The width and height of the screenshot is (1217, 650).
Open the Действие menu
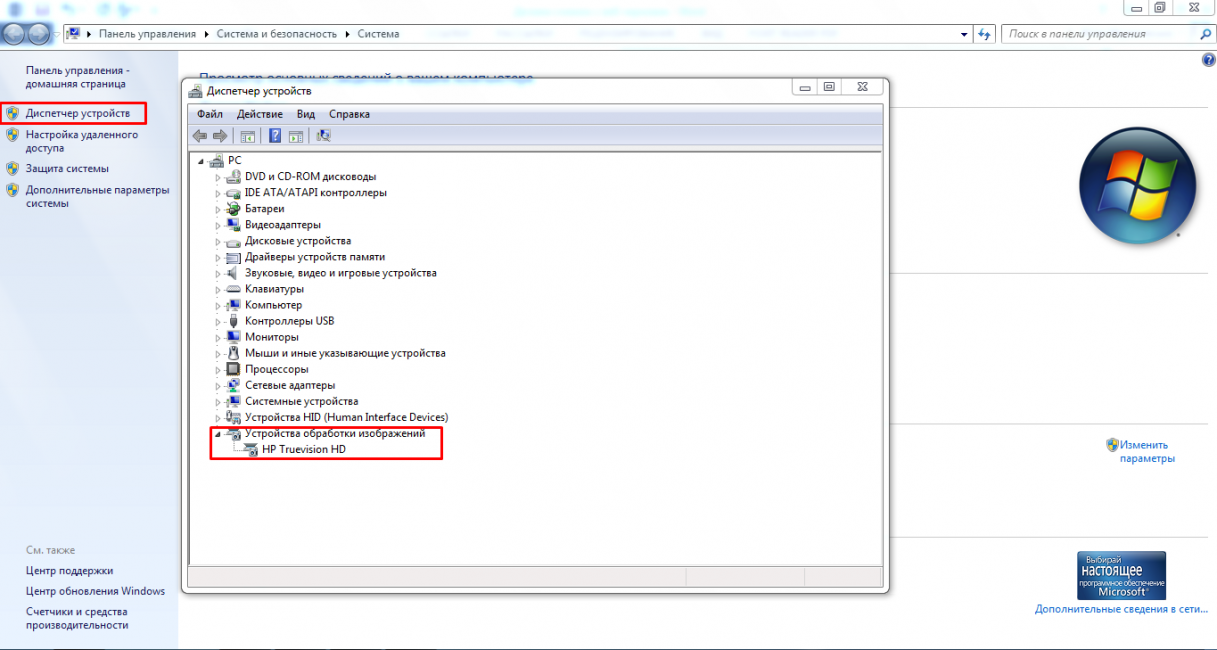point(259,114)
